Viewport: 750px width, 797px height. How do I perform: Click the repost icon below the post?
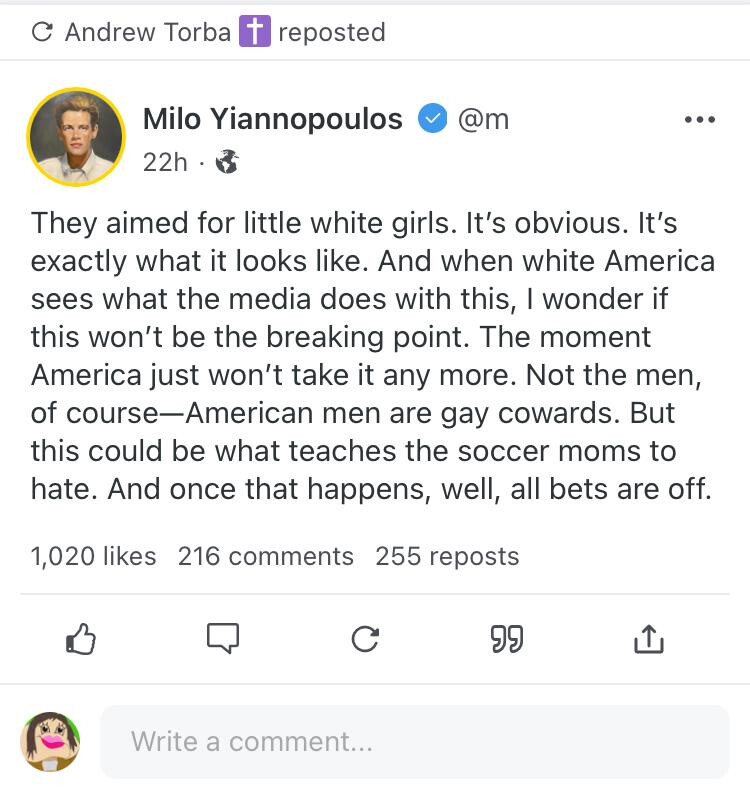[x=365, y=639]
